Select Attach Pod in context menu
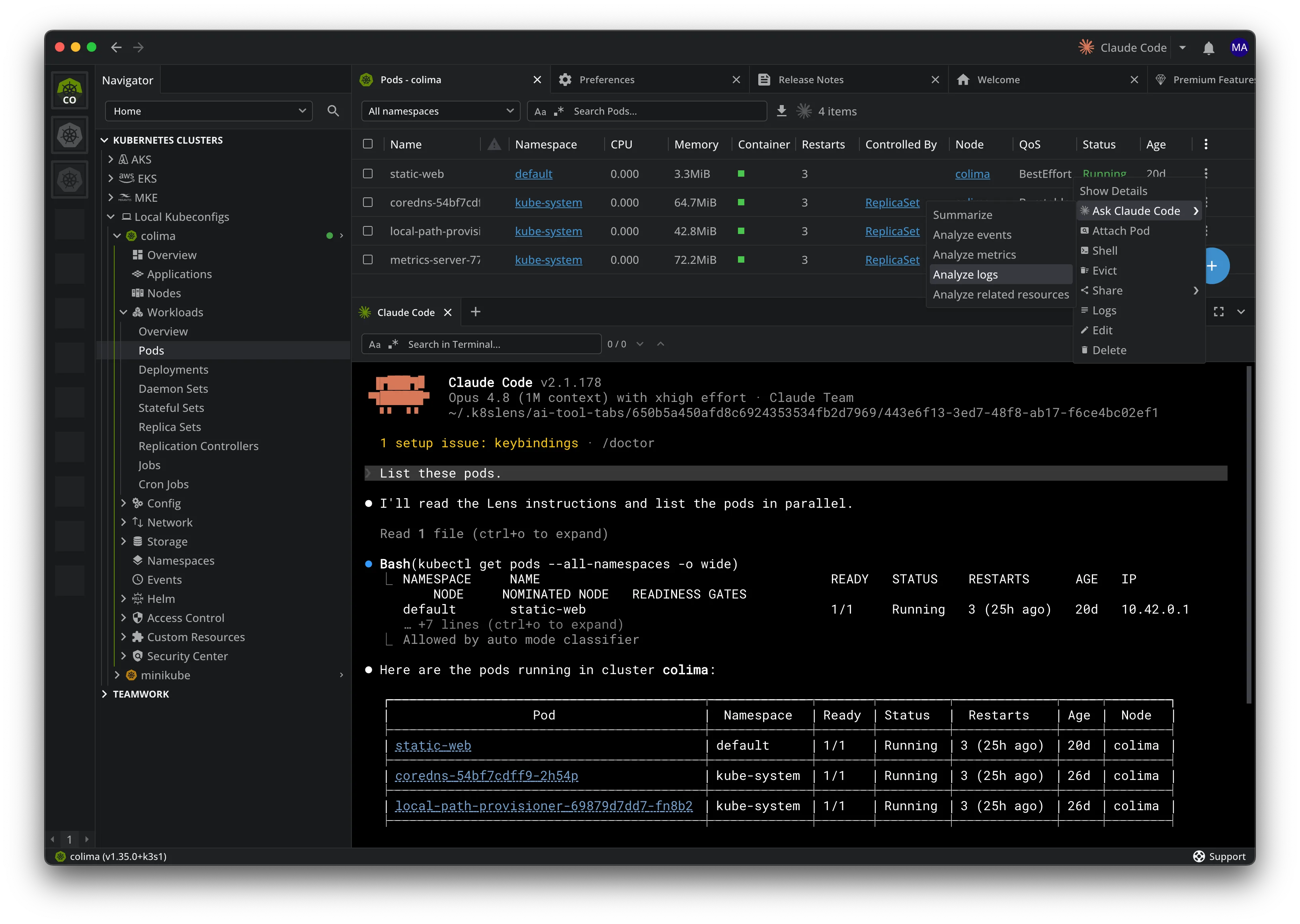This screenshot has height=924, width=1300. click(x=1139, y=231)
